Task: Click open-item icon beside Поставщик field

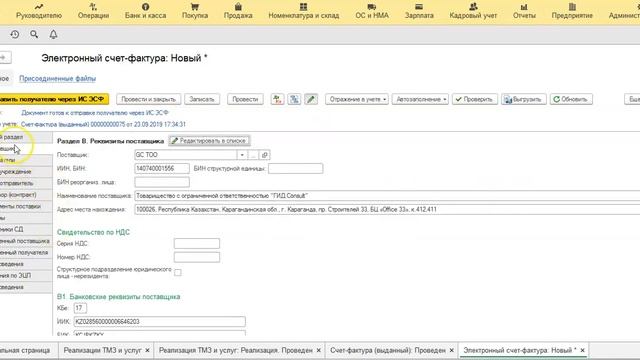Action: [264, 155]
